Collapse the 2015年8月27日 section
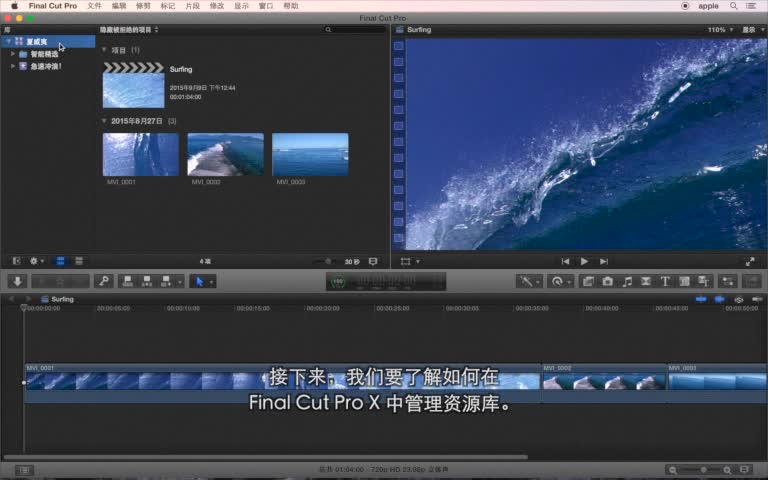The image size is (768, 480). (x=104, y=120)
